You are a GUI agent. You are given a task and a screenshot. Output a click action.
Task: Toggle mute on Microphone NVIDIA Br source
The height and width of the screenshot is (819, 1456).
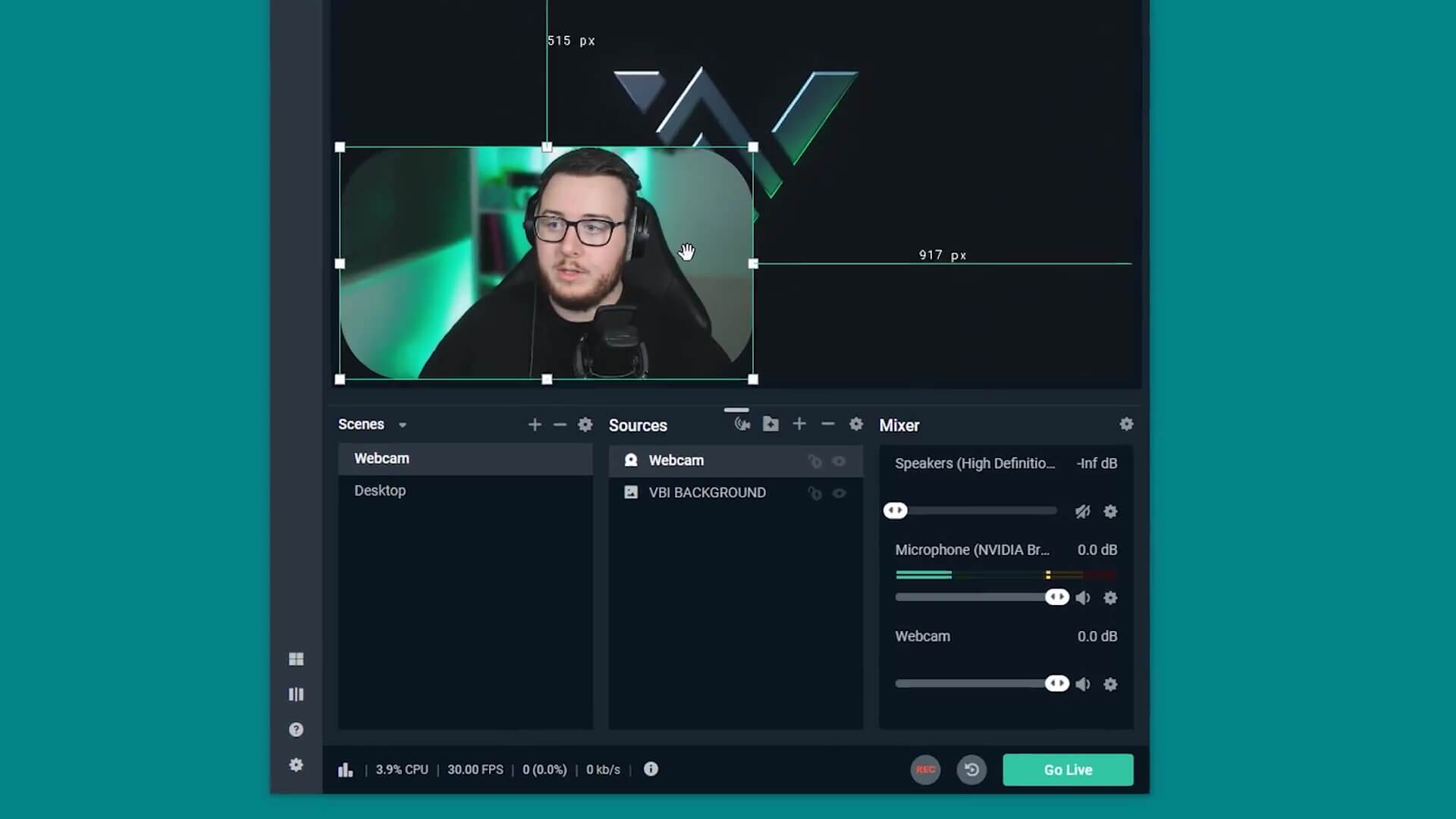tap(1083, 597)
